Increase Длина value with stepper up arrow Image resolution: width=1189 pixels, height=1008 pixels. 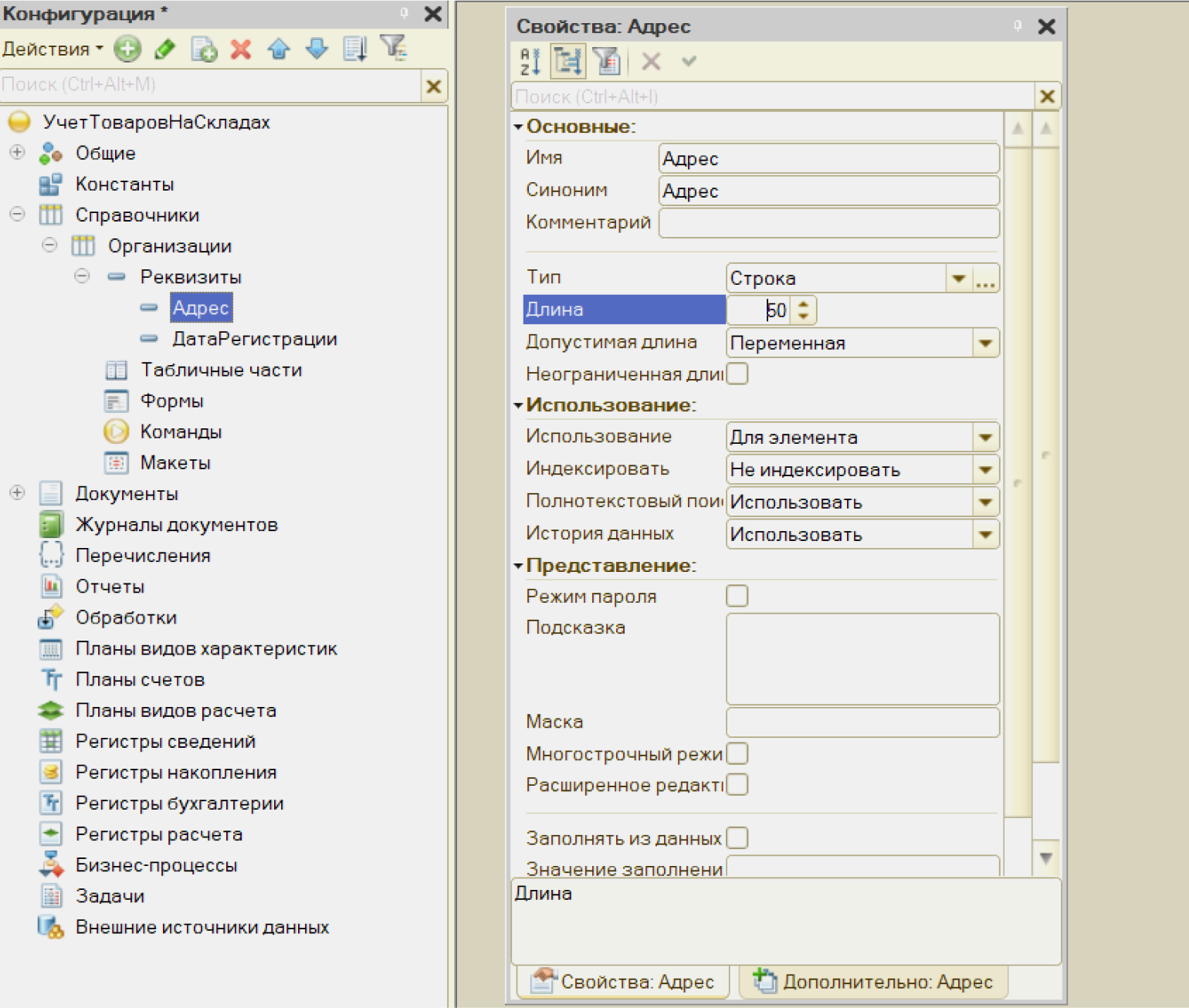(803, 304)
